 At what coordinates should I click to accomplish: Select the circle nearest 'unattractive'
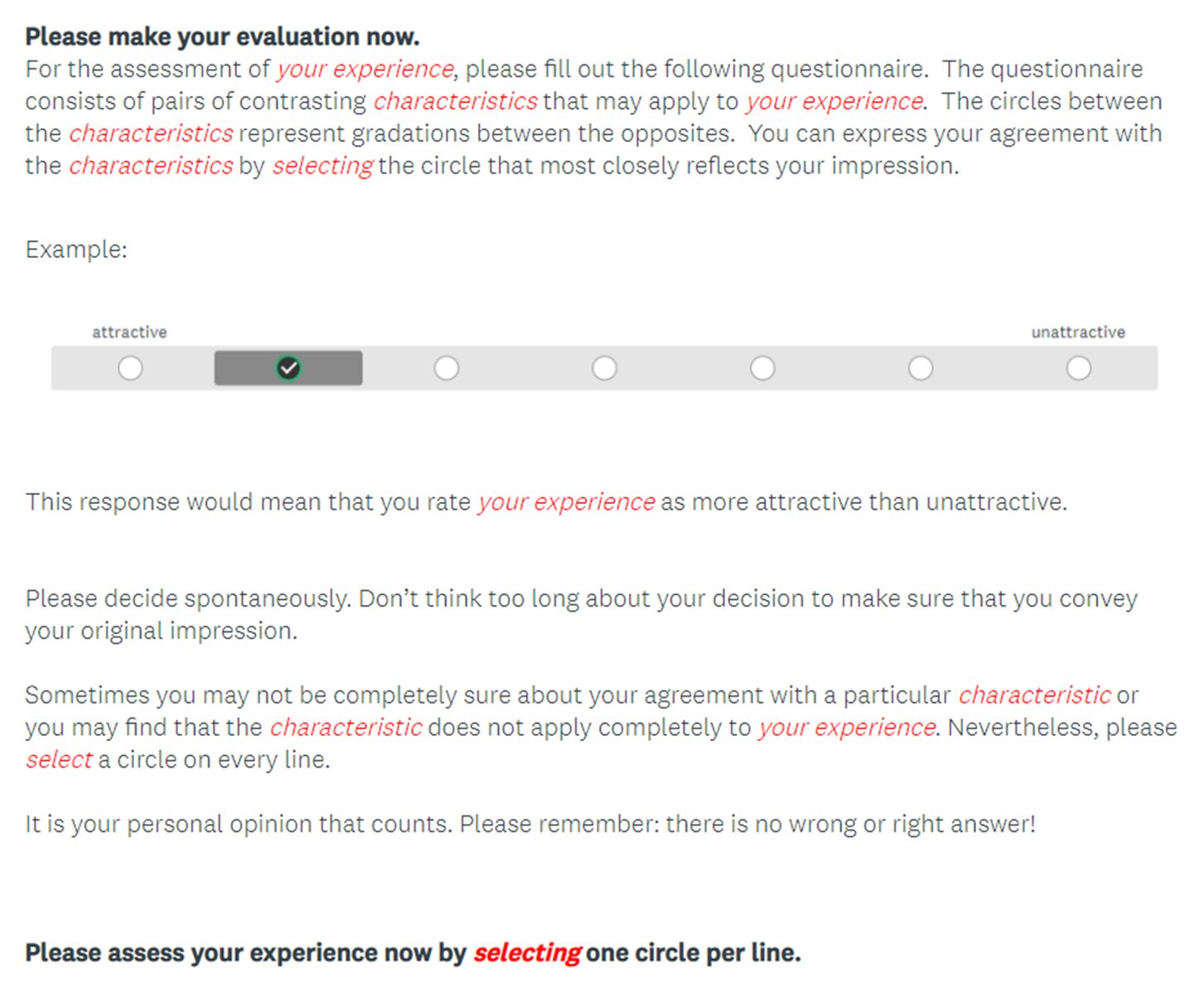tap(1078, 367)
